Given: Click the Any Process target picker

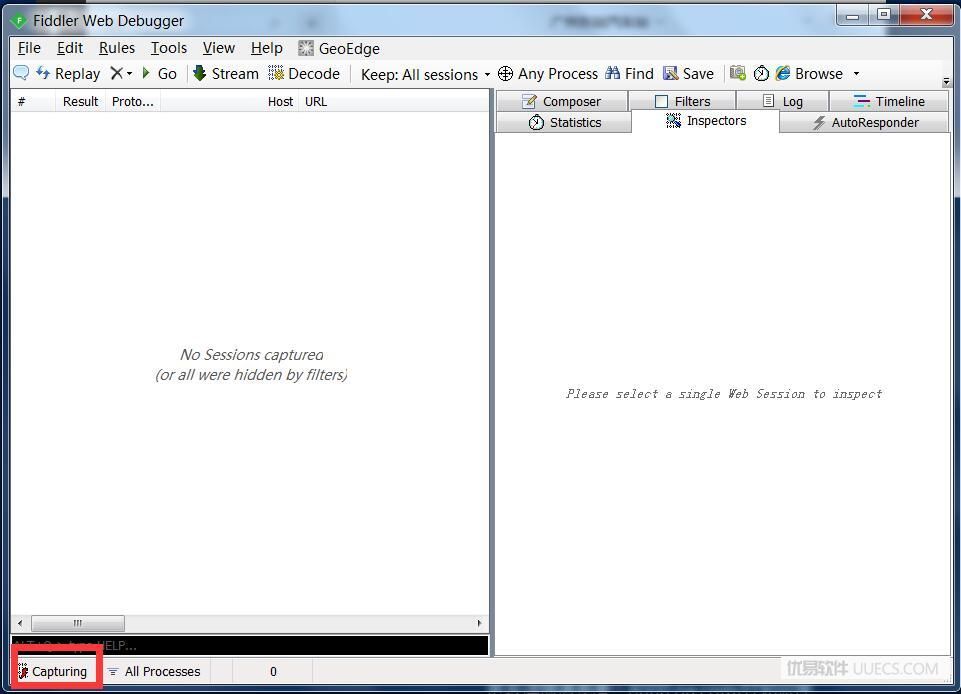Looking at the screenshot, I should point(547,74).
